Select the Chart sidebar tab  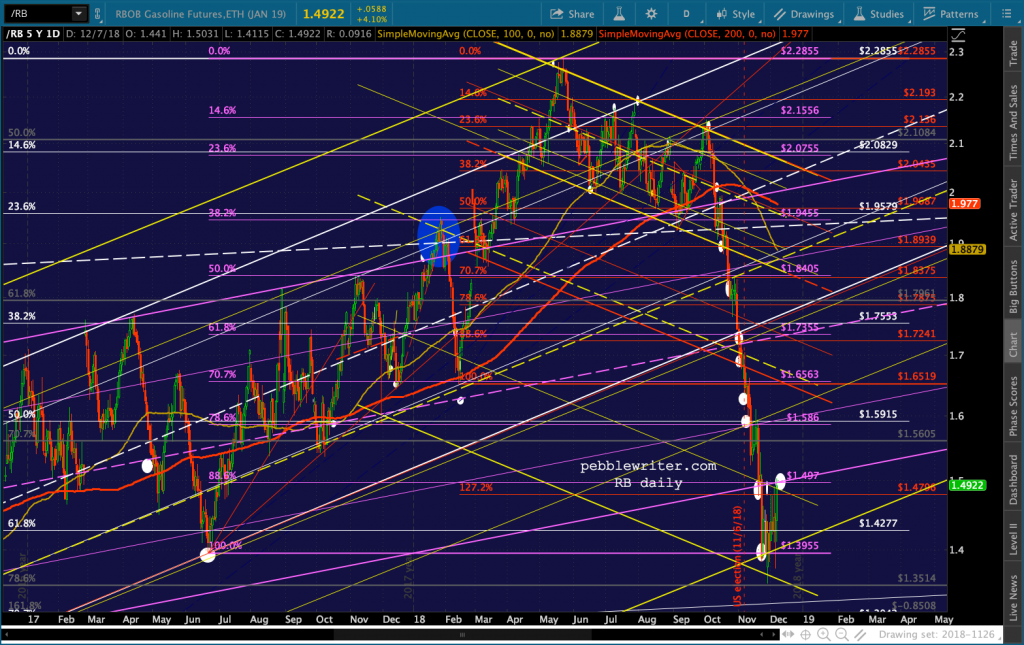pos(1013,344)
